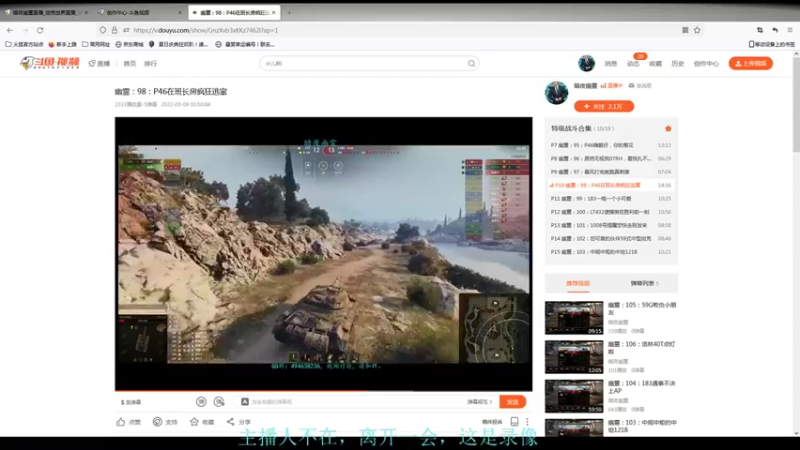Click the 发消息 send message link
This screenshot has height=450, width=800.
tap(640, 86)
